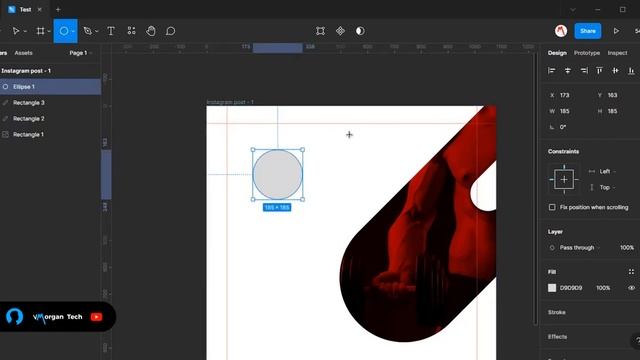Viewport: 640px width, 360px height.
Task: Open the Resources tool
Action: [x=131, y=31]
